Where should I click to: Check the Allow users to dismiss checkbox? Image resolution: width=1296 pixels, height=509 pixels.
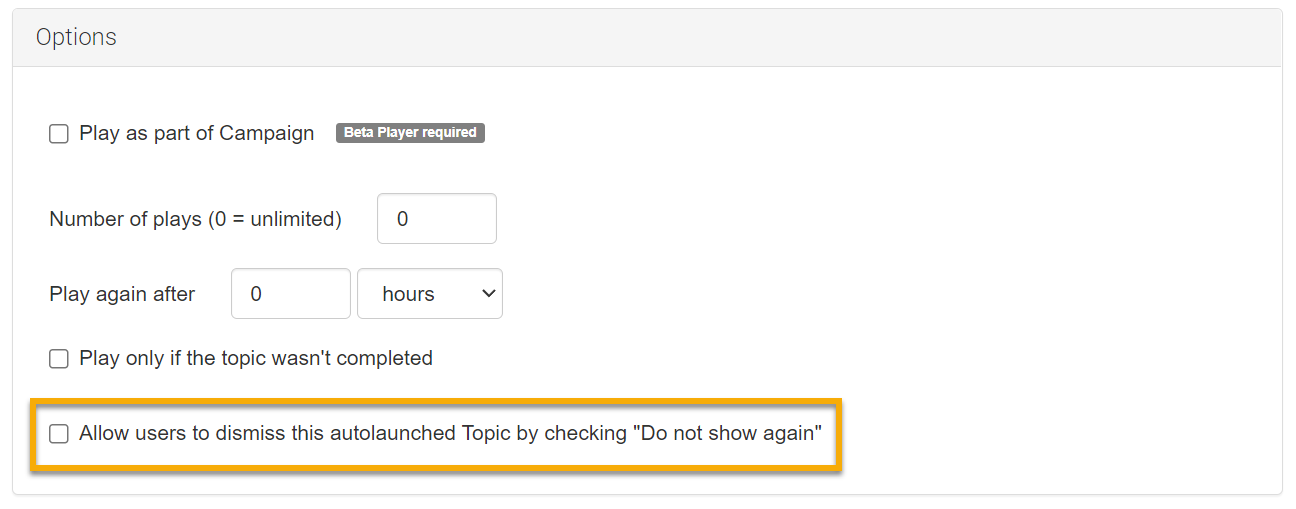[59, 434]
